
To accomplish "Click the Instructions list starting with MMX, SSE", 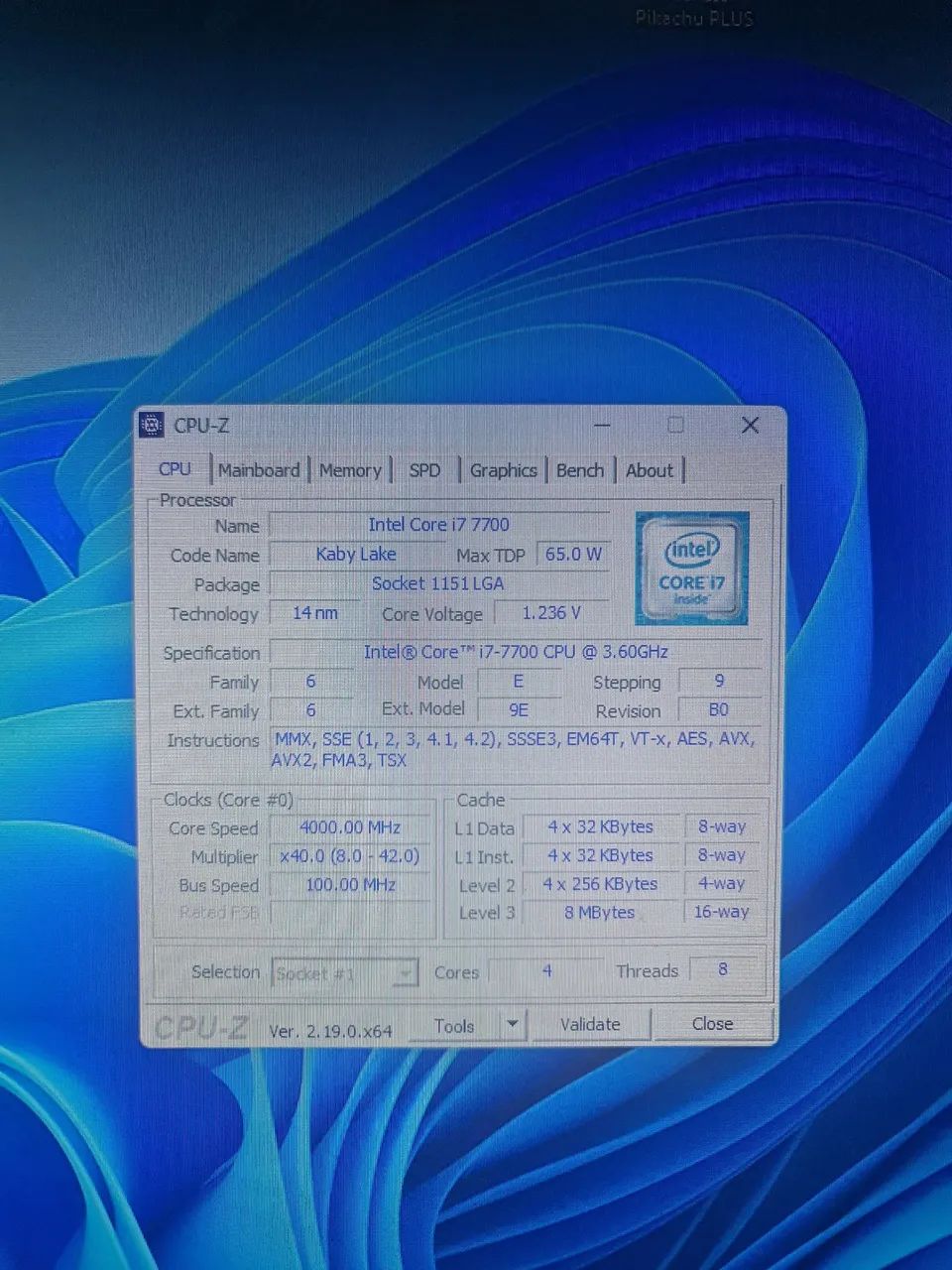I will pos(514,749).
